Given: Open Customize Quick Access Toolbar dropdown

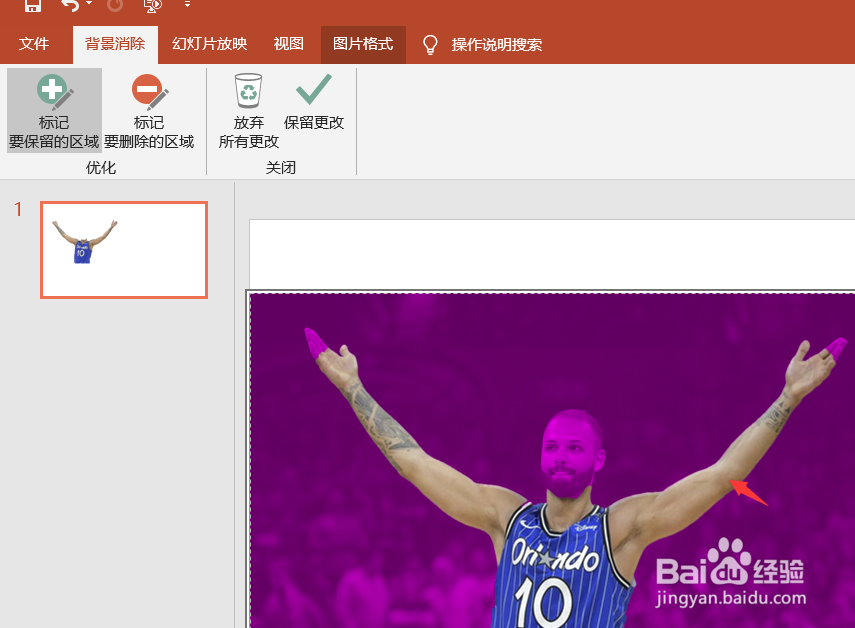Looking at the screenshot, I should [x=187, y=4].
